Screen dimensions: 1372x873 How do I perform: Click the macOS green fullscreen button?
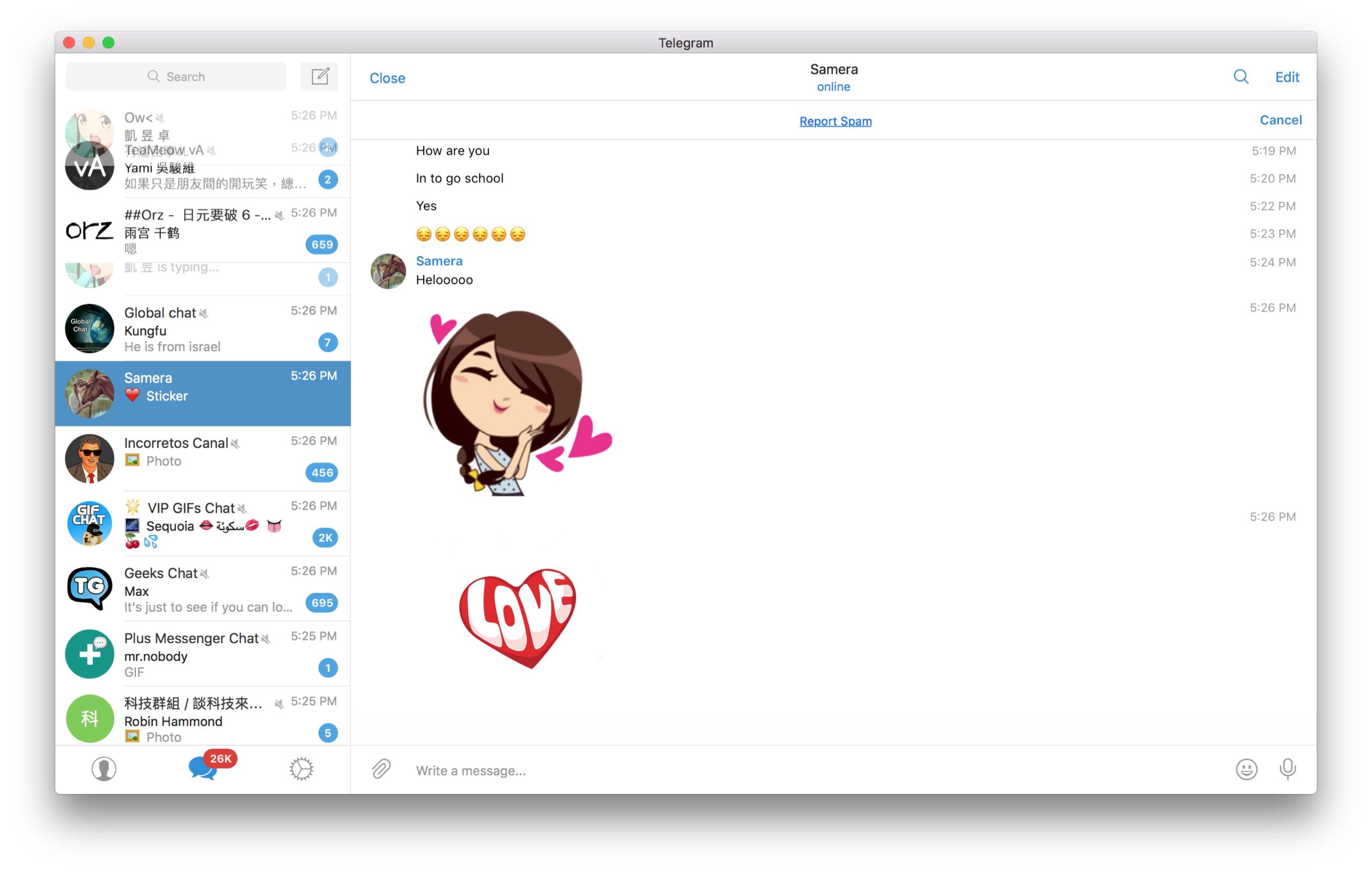(108, 42)
